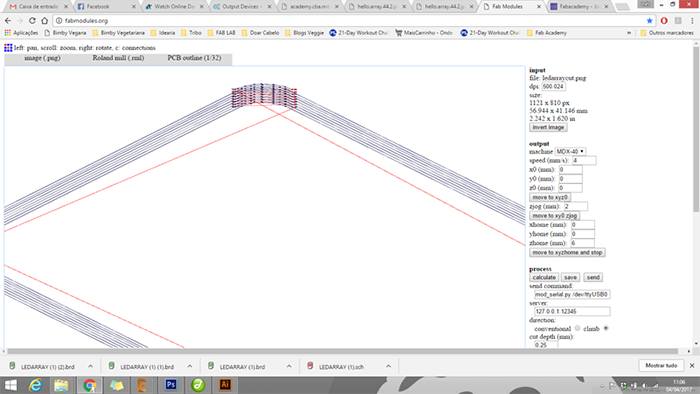Image resolution: width=700 pixels, height=394 pixels.
Task: Open Outros marcadores bookmarks folder
Action: pos(667,33)
